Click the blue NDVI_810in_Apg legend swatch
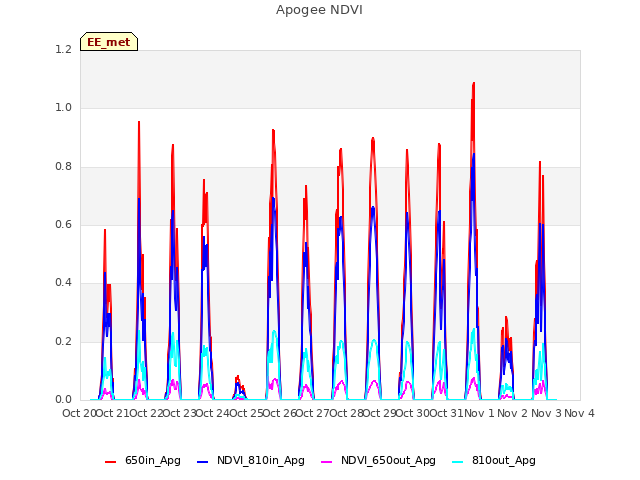Screen dimensions: 640x480 click(202, 462)
